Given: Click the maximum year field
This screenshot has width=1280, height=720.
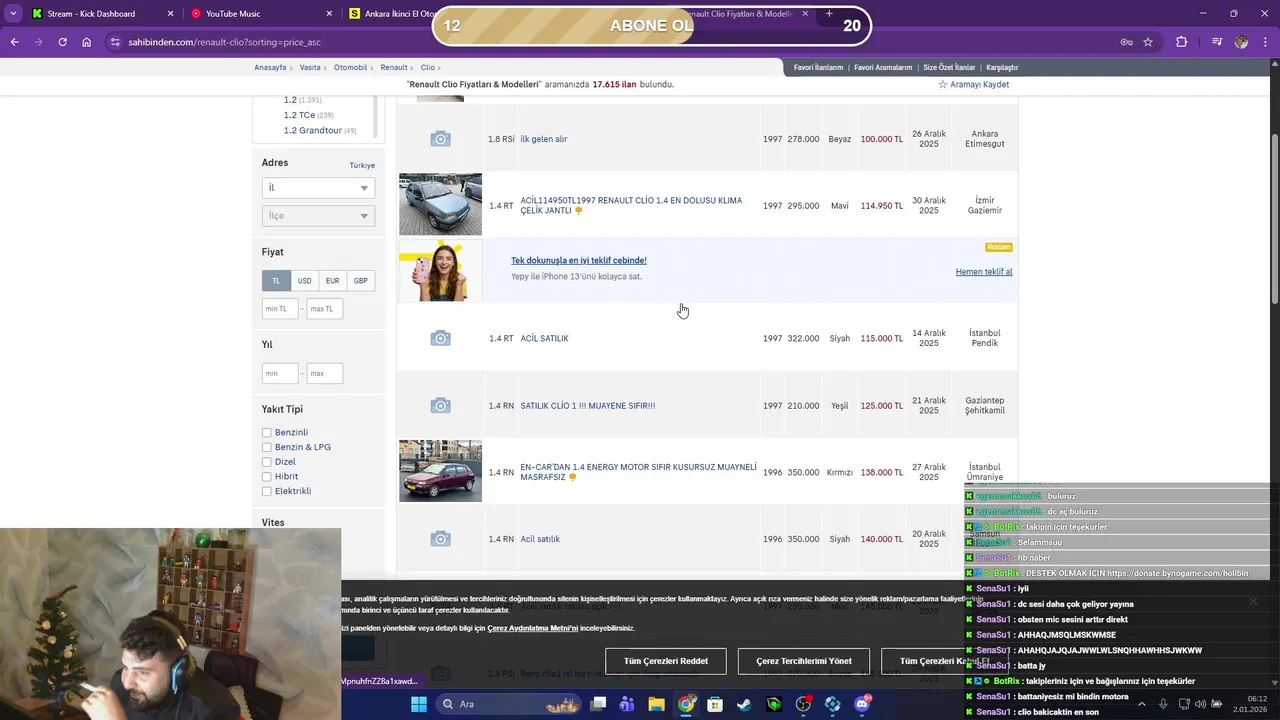Looking at the screenshot, I should (325, 374).
